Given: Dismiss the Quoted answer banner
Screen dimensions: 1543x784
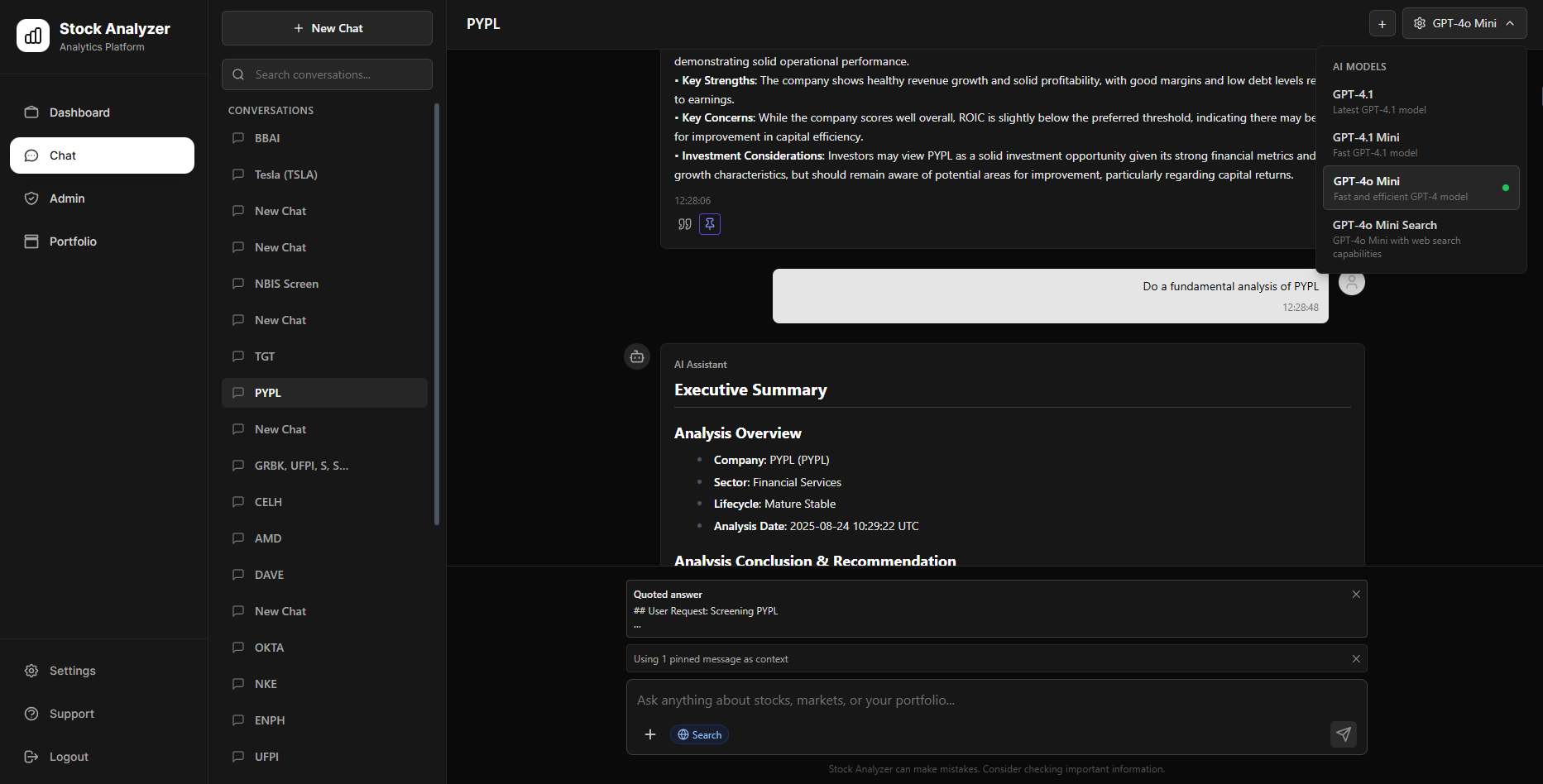Looking at the screenshot, I should click(1355, 594).
